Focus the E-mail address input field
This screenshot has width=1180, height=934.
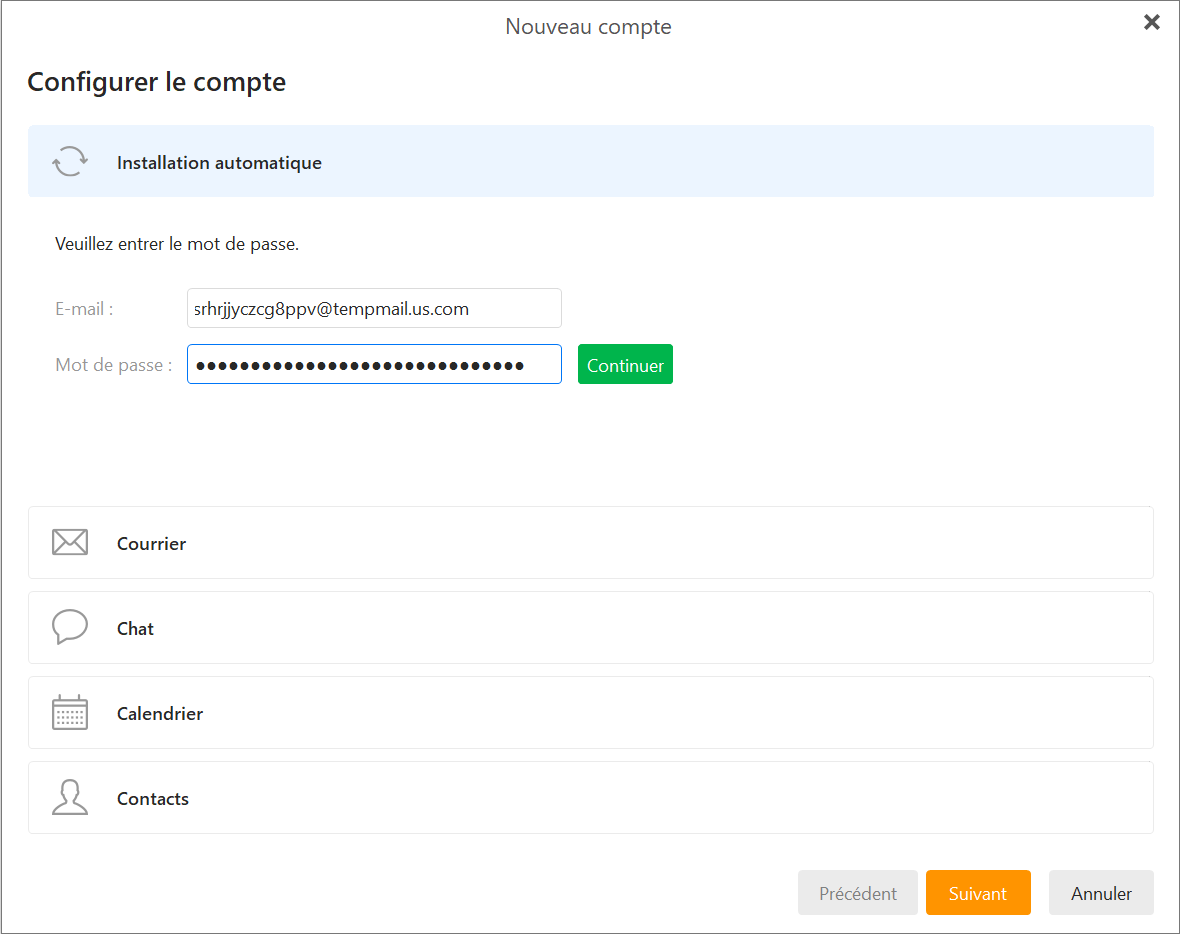click(374, 309)
